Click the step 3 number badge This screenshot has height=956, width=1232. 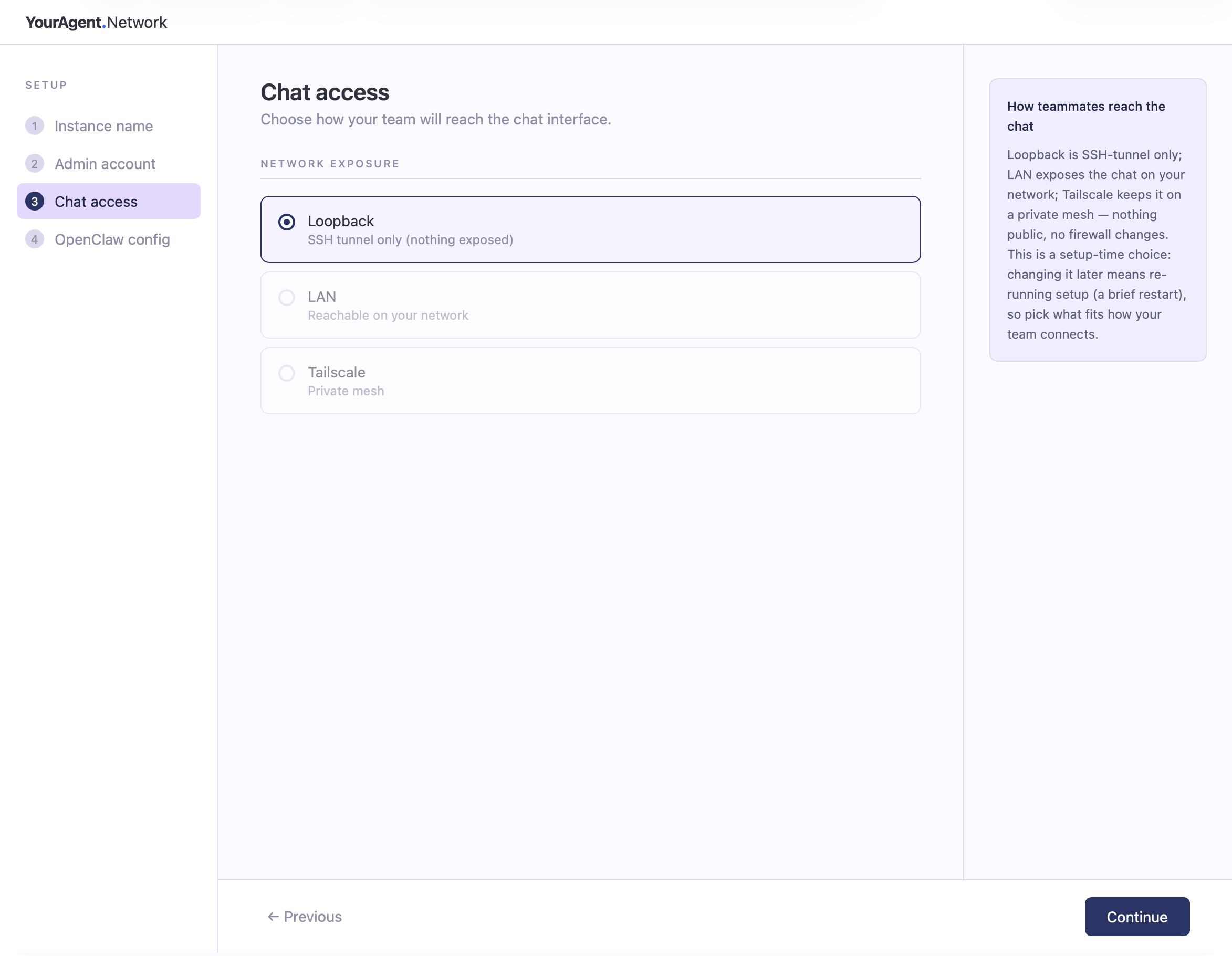tap(35, 202)
